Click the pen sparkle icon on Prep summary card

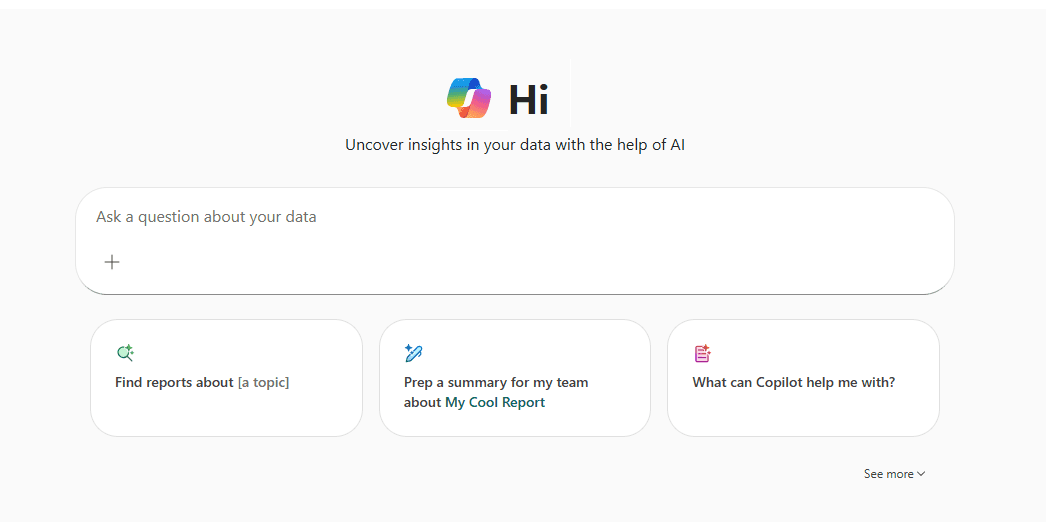(x=414, y=353)
